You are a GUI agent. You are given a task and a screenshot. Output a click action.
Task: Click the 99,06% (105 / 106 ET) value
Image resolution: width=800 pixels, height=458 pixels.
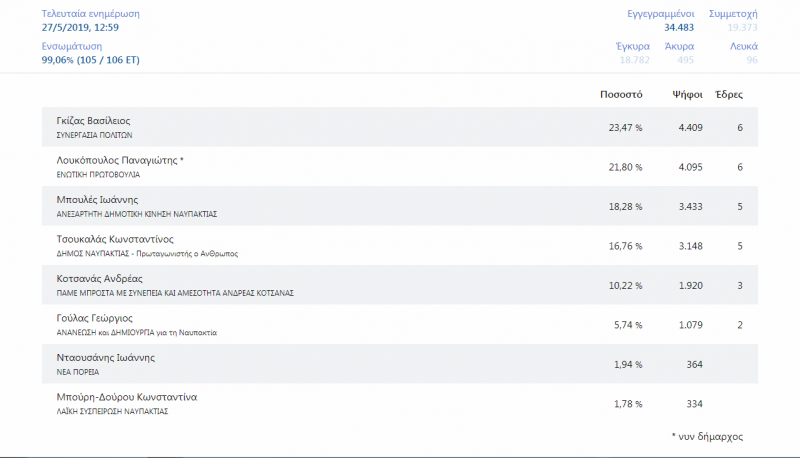point(90,60)
